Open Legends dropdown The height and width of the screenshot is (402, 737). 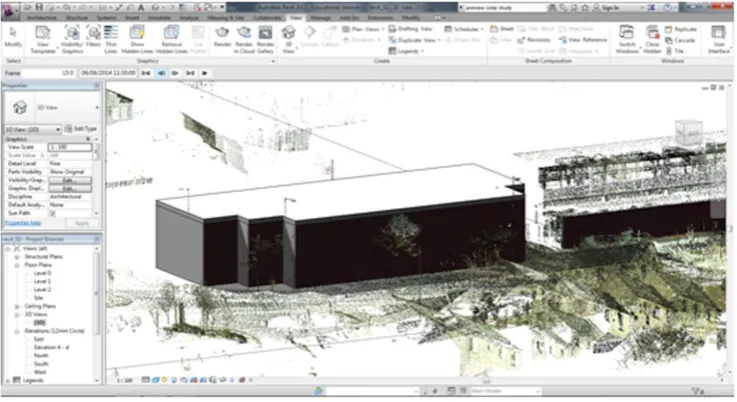click(406, 51)
